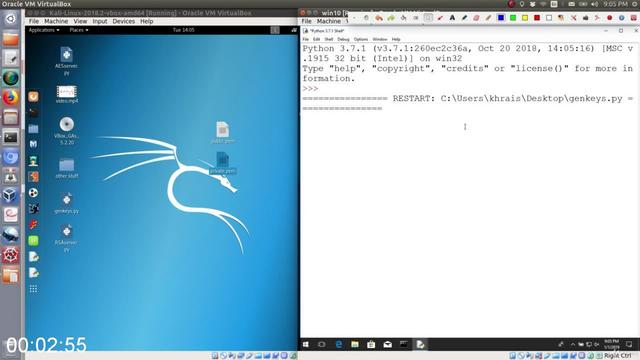640x360 pixels.
Task: Click Ubuntu top bar volume icon
Action: (x=594, y=4)
